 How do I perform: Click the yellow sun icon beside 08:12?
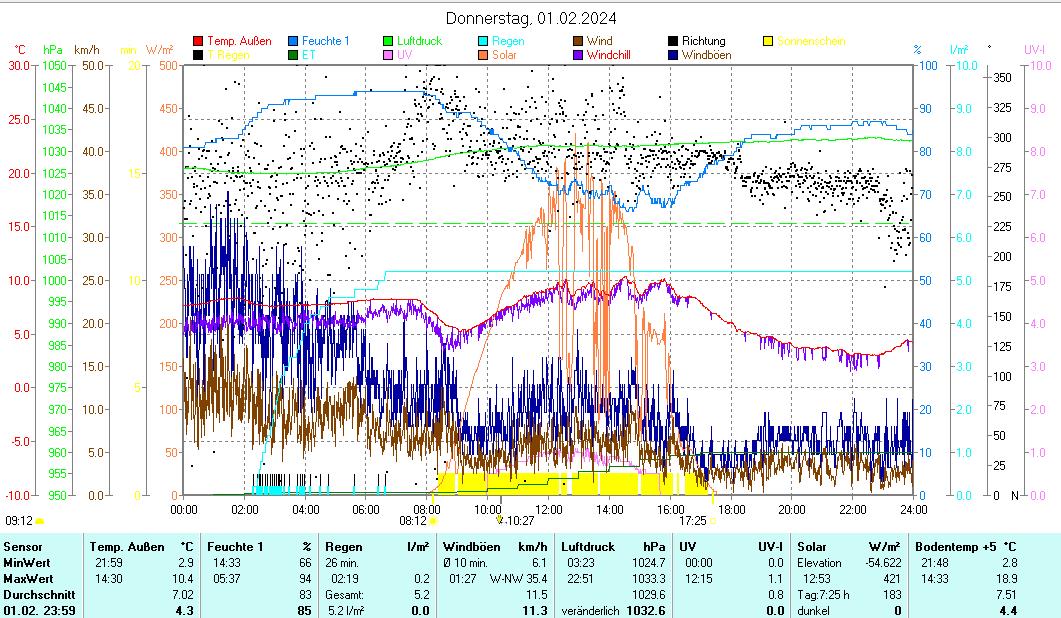tap(433, 521)
